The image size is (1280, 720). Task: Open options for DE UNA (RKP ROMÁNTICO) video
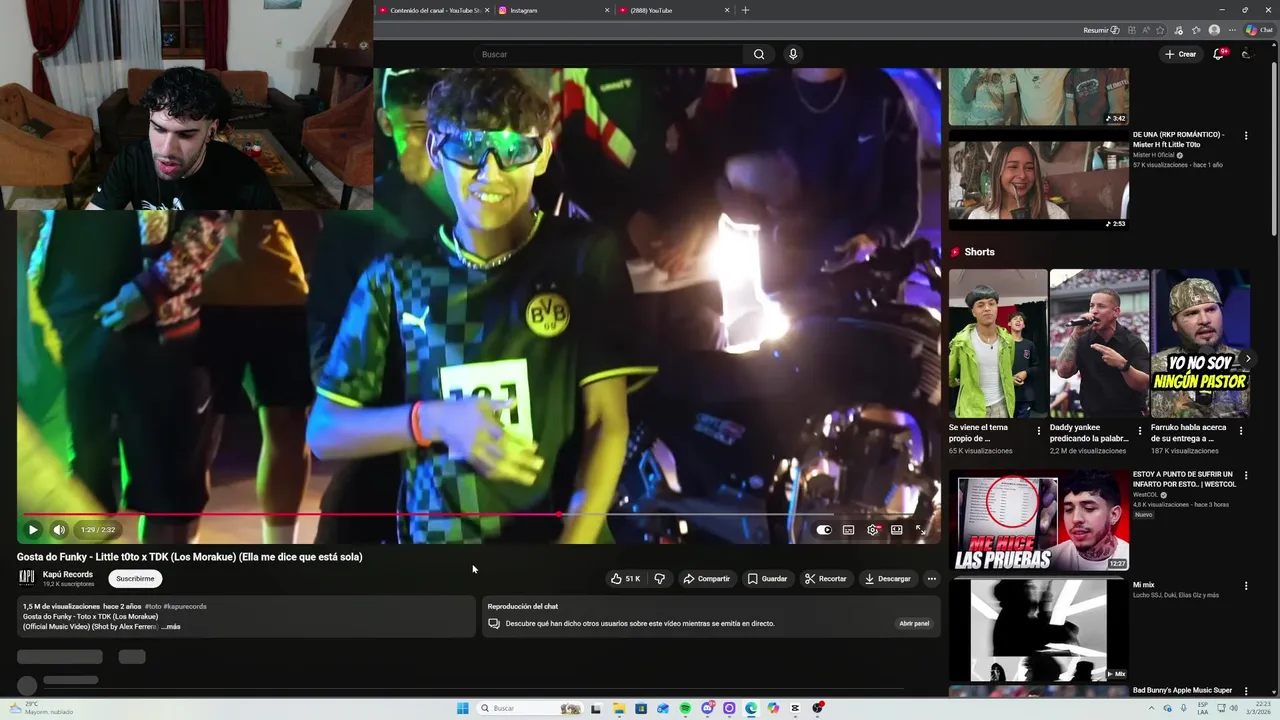pyautogui.click(x=1246, y=135)
